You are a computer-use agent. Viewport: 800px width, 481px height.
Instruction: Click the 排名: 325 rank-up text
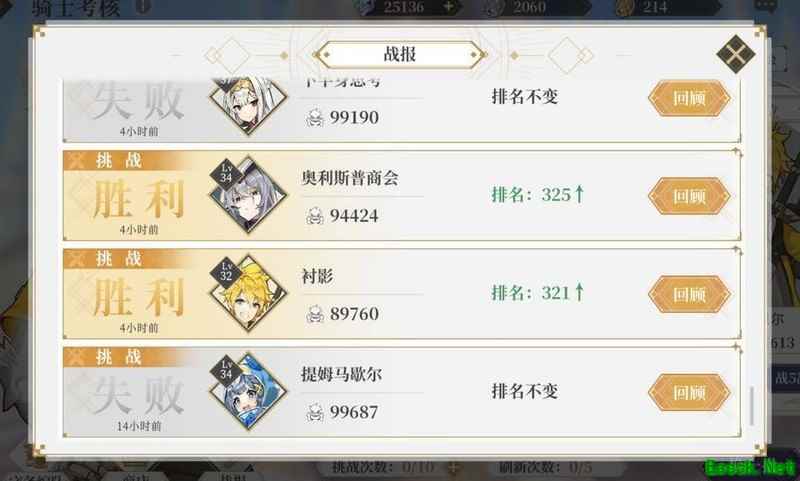[538, 194]
